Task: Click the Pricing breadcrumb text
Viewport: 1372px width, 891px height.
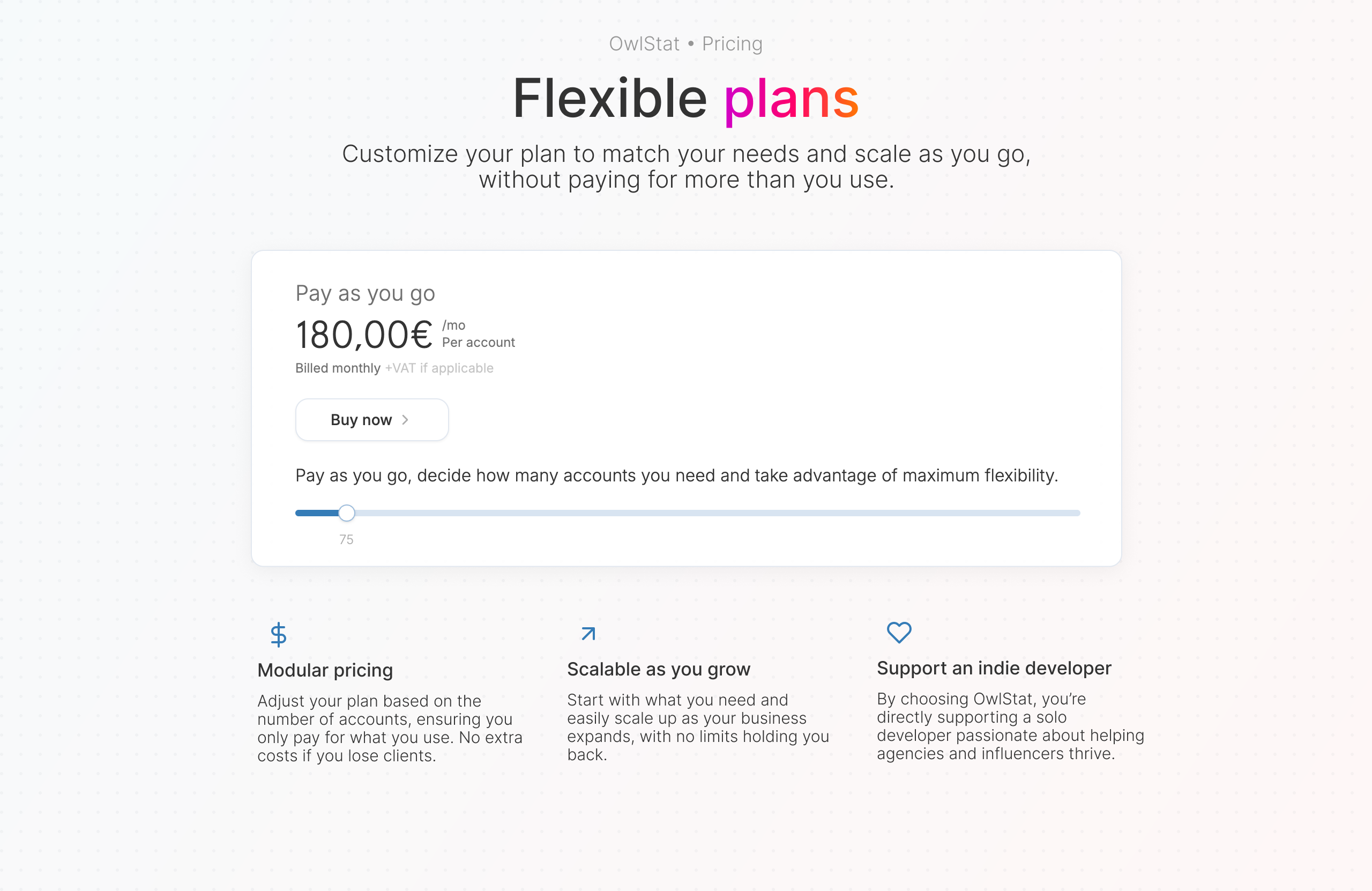Action: (732, 44)
